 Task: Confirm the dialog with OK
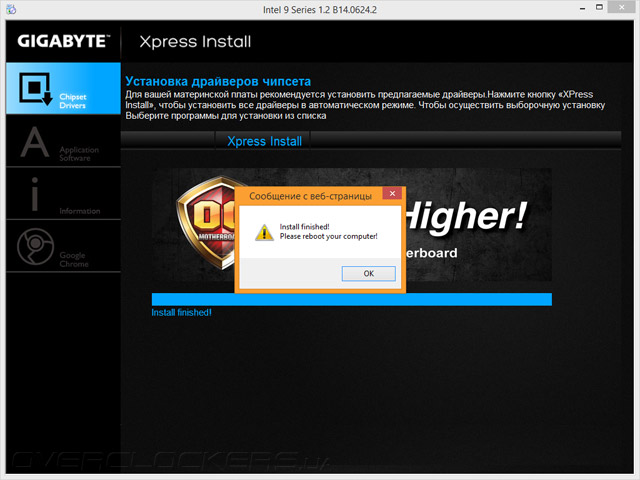pos(369,273)
